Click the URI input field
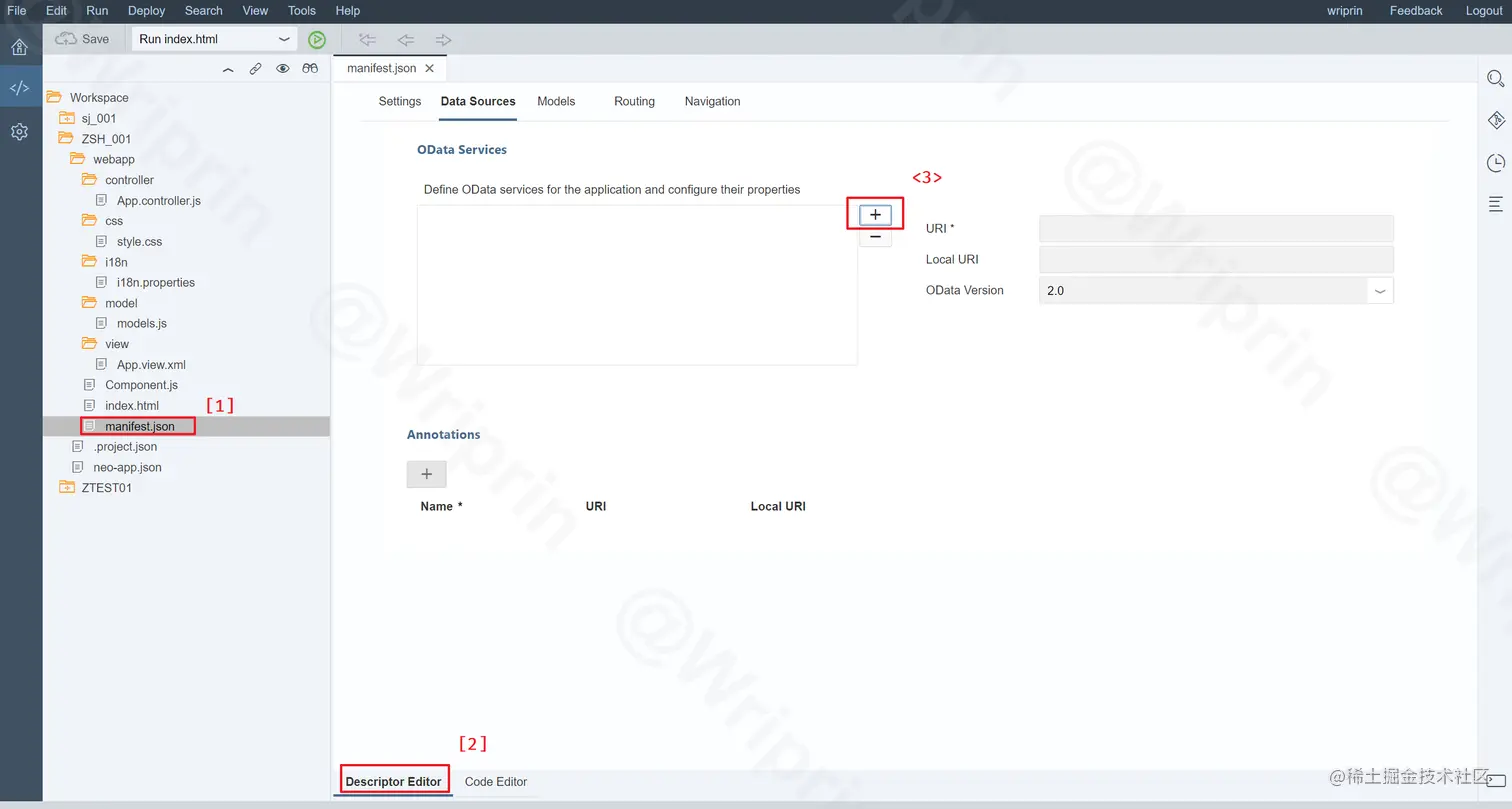Image resolution: width=1512 pixels, height=809 pixels. coord(1216,228)
